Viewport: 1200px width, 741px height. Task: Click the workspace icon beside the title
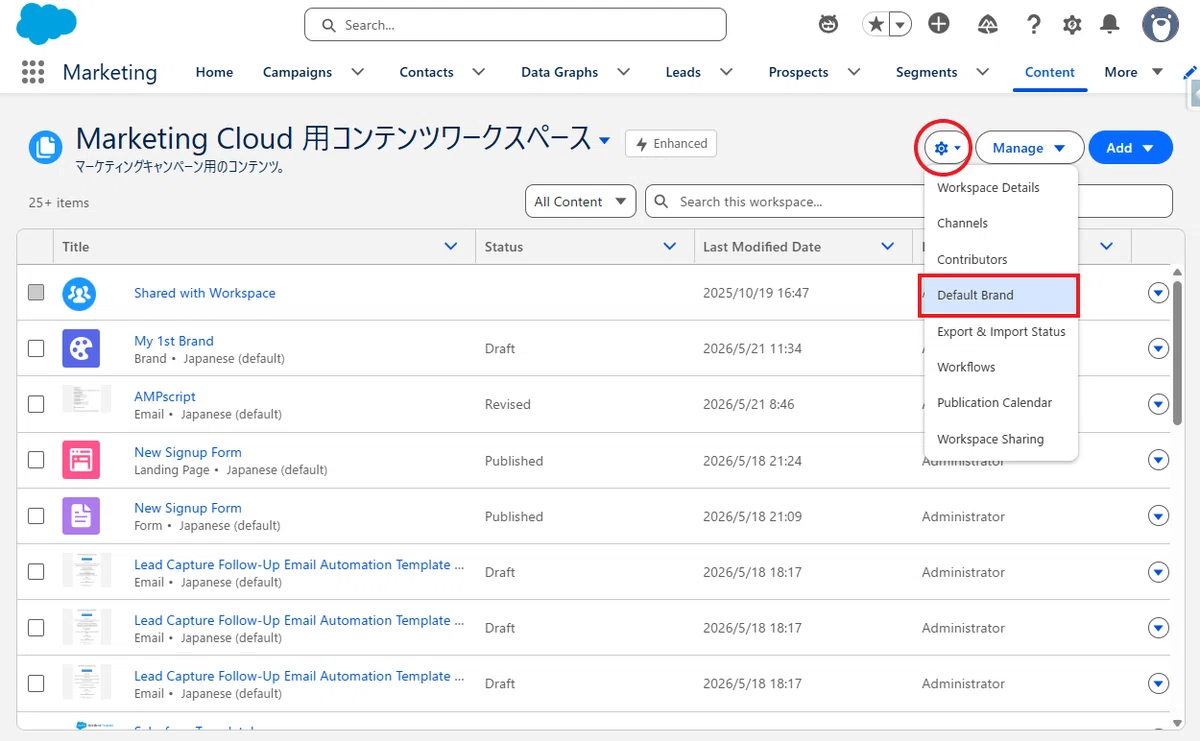pyautogui.click(x=46, y=148)
